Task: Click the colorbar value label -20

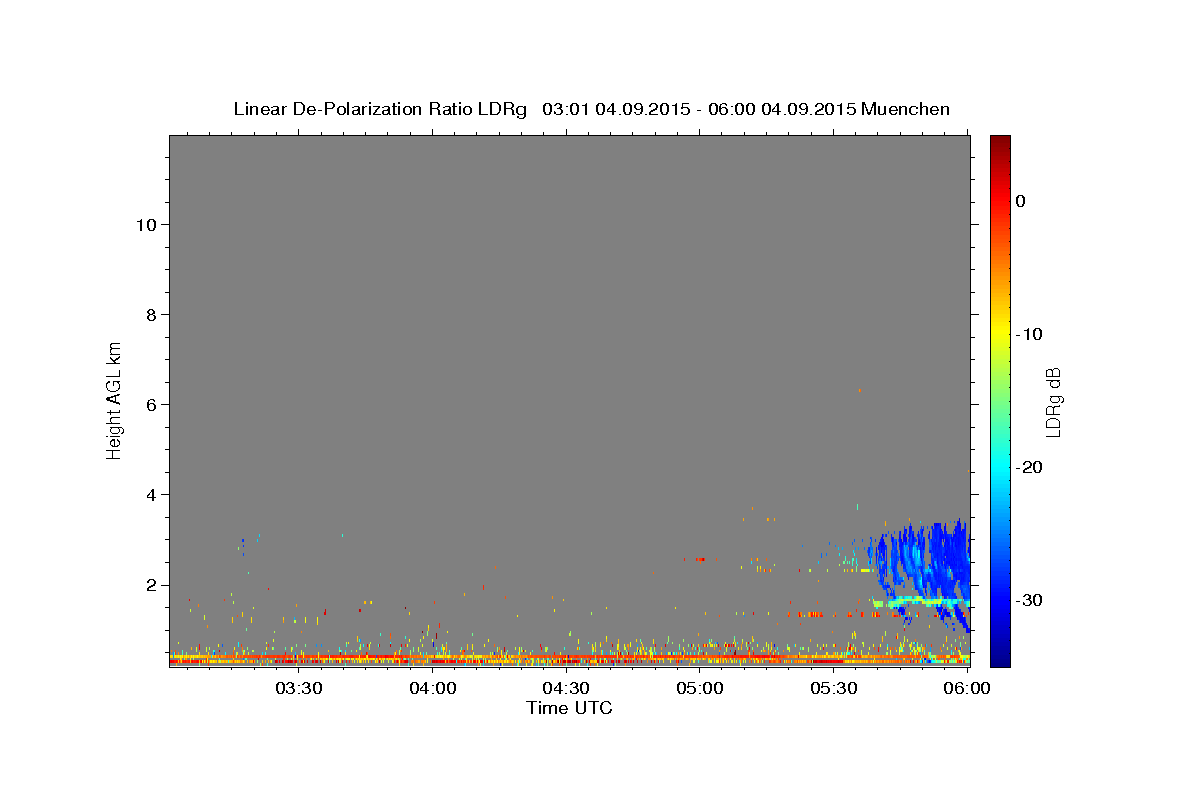Action: [1029, 467]
